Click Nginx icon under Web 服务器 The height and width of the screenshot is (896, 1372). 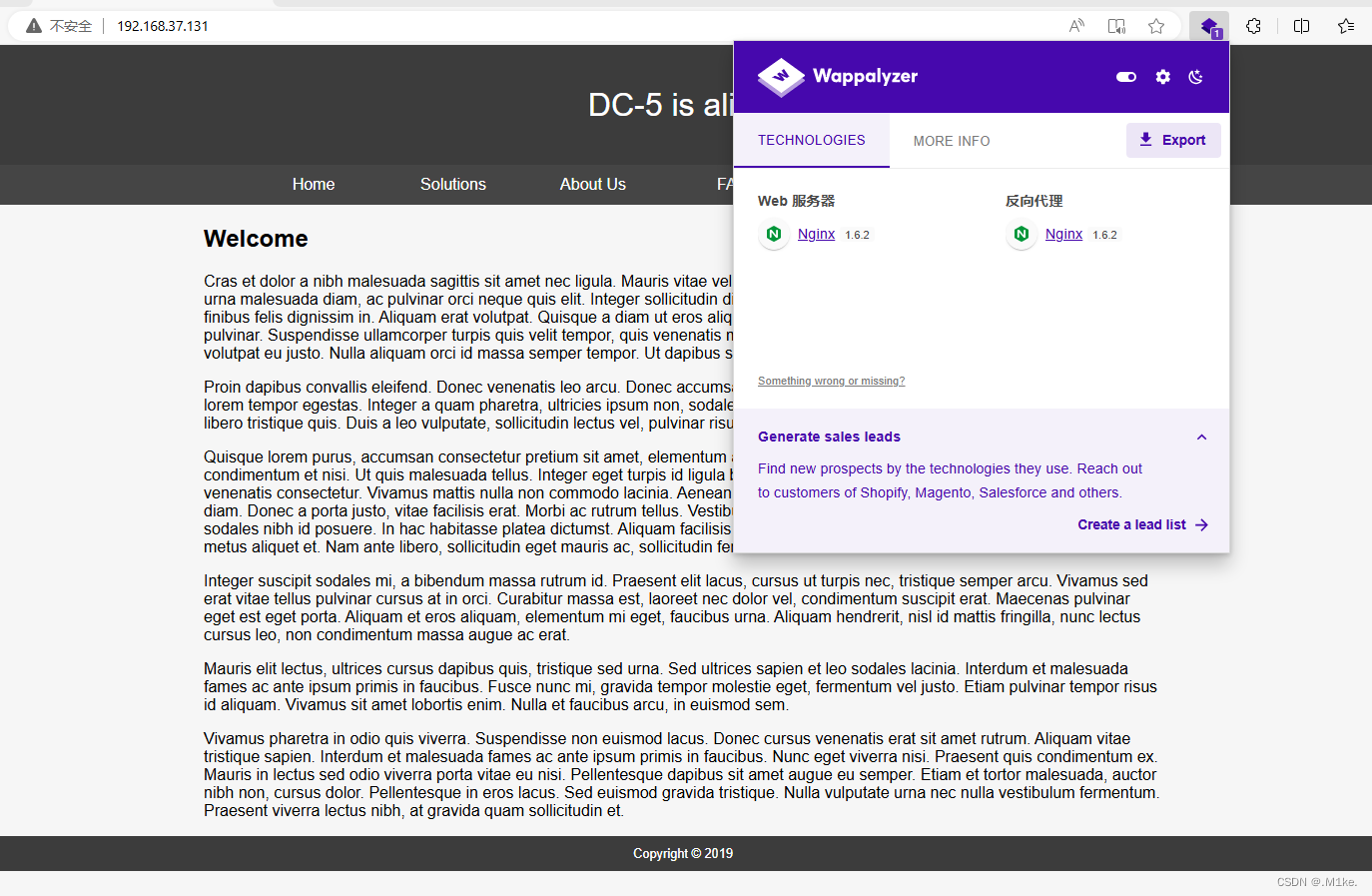774,234
